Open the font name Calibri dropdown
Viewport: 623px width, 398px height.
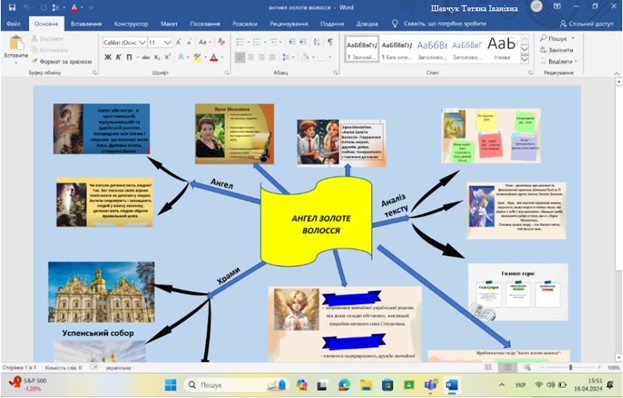[x=142, y=42]
